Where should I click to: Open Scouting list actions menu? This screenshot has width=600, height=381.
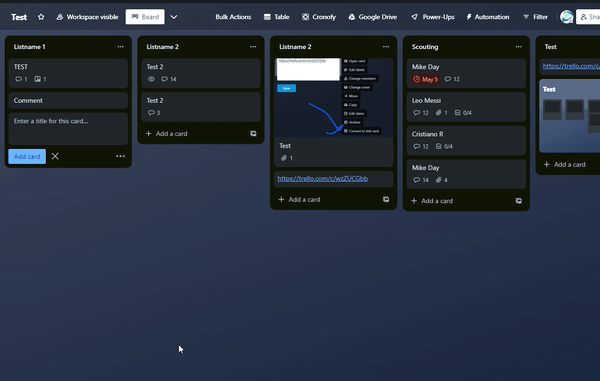(519, 47)
